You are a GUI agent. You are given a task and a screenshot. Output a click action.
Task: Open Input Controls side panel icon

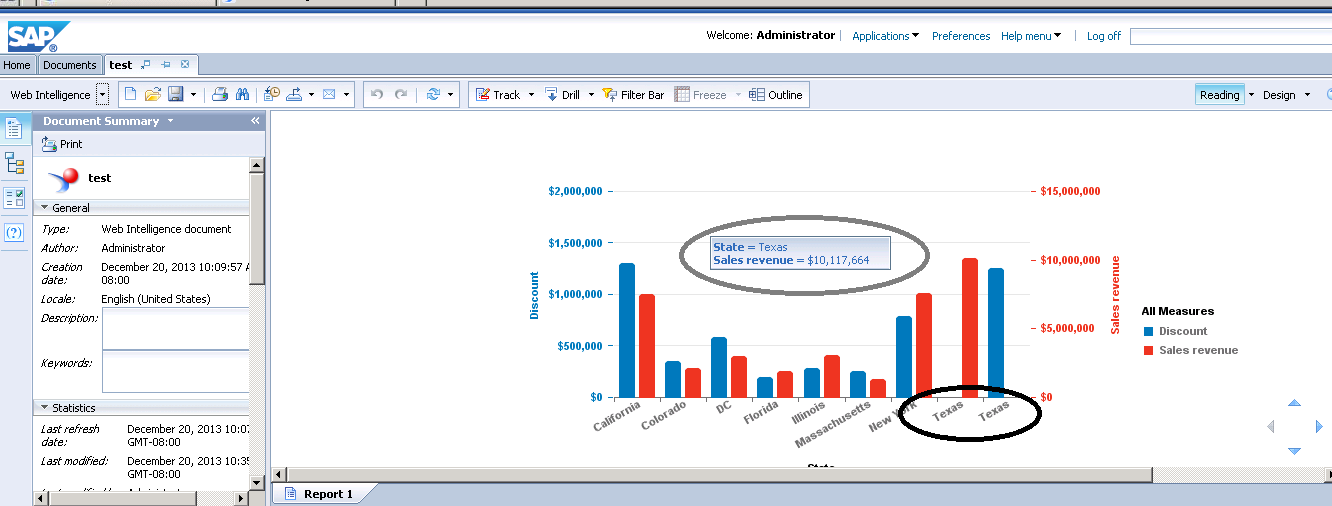coord(14,198)
